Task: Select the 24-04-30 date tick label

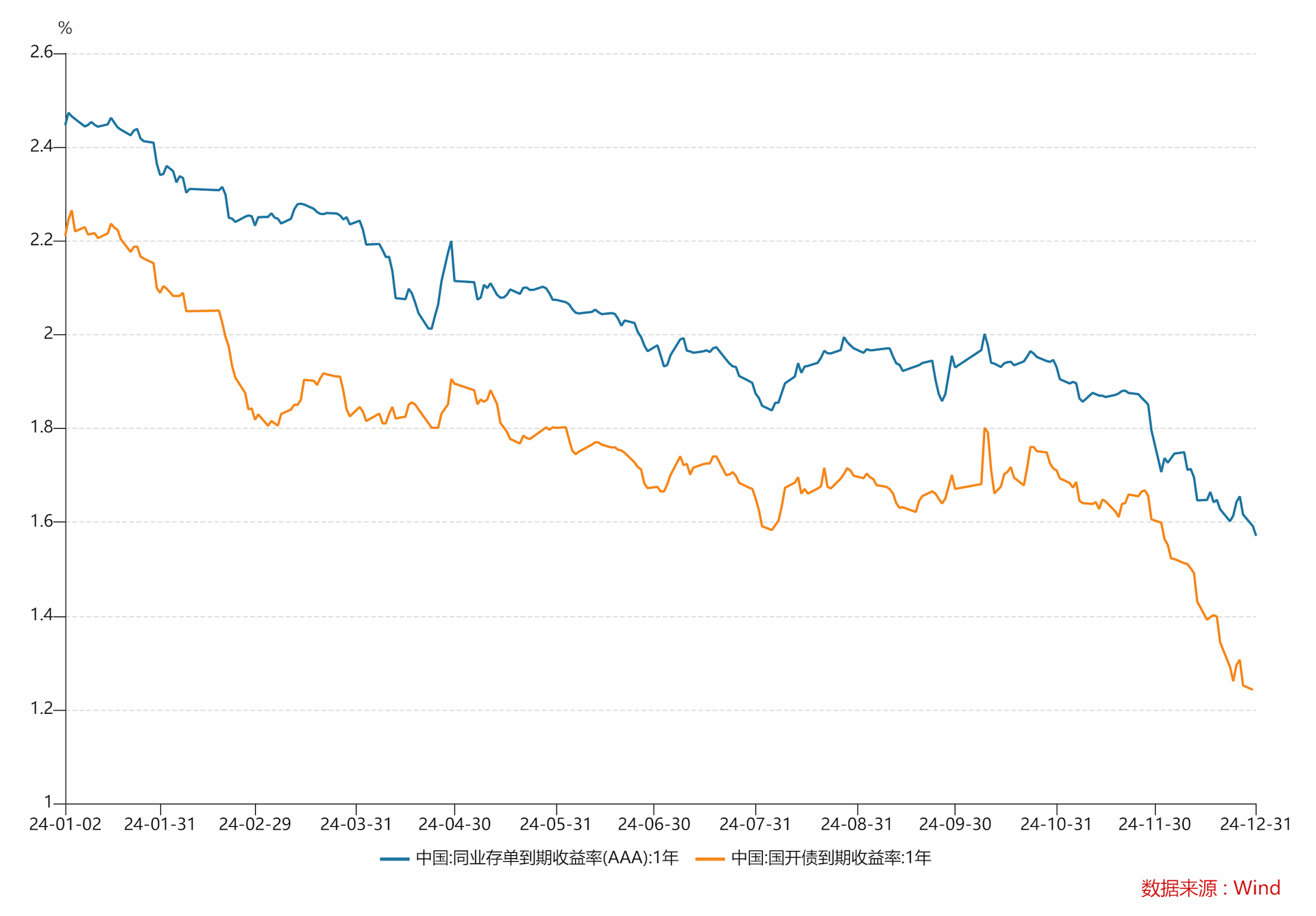Action: click(454, 824)
